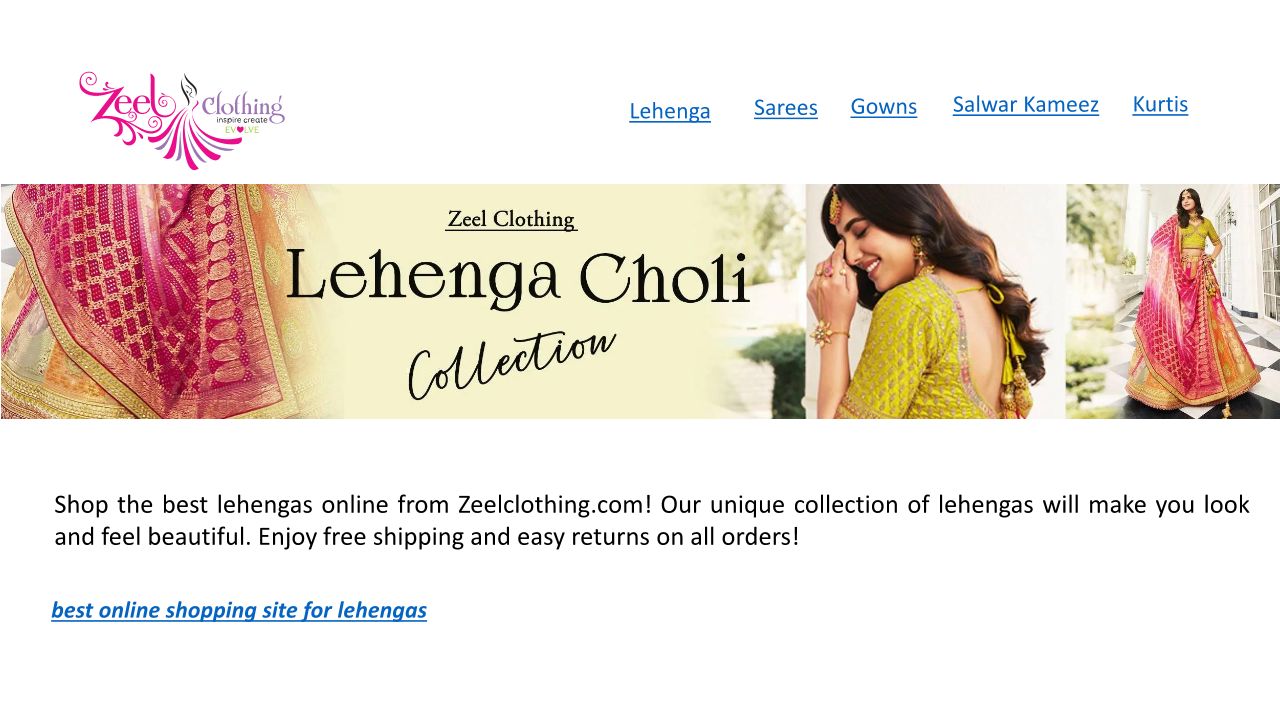This screenshot has width=1280, height=720.
Task: Open the Lehenga navigation link
Action: point(669,111)
